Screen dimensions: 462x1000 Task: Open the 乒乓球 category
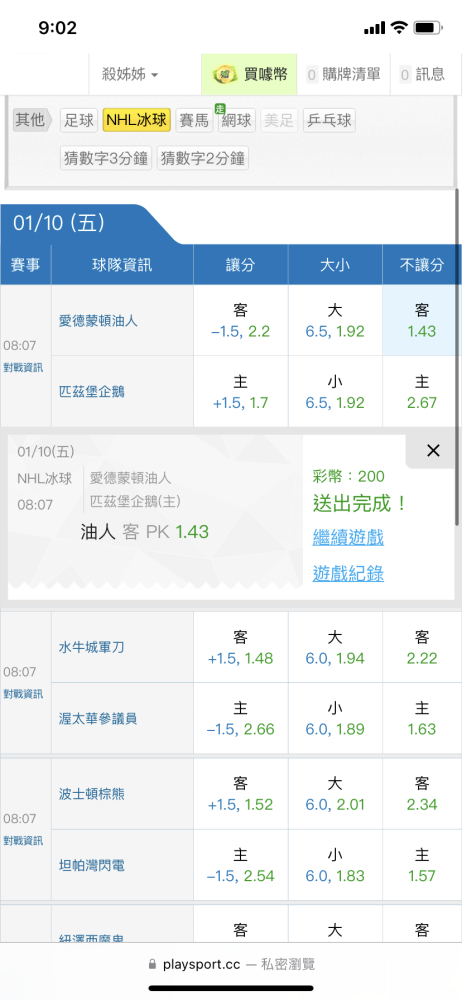pos(329,121)
